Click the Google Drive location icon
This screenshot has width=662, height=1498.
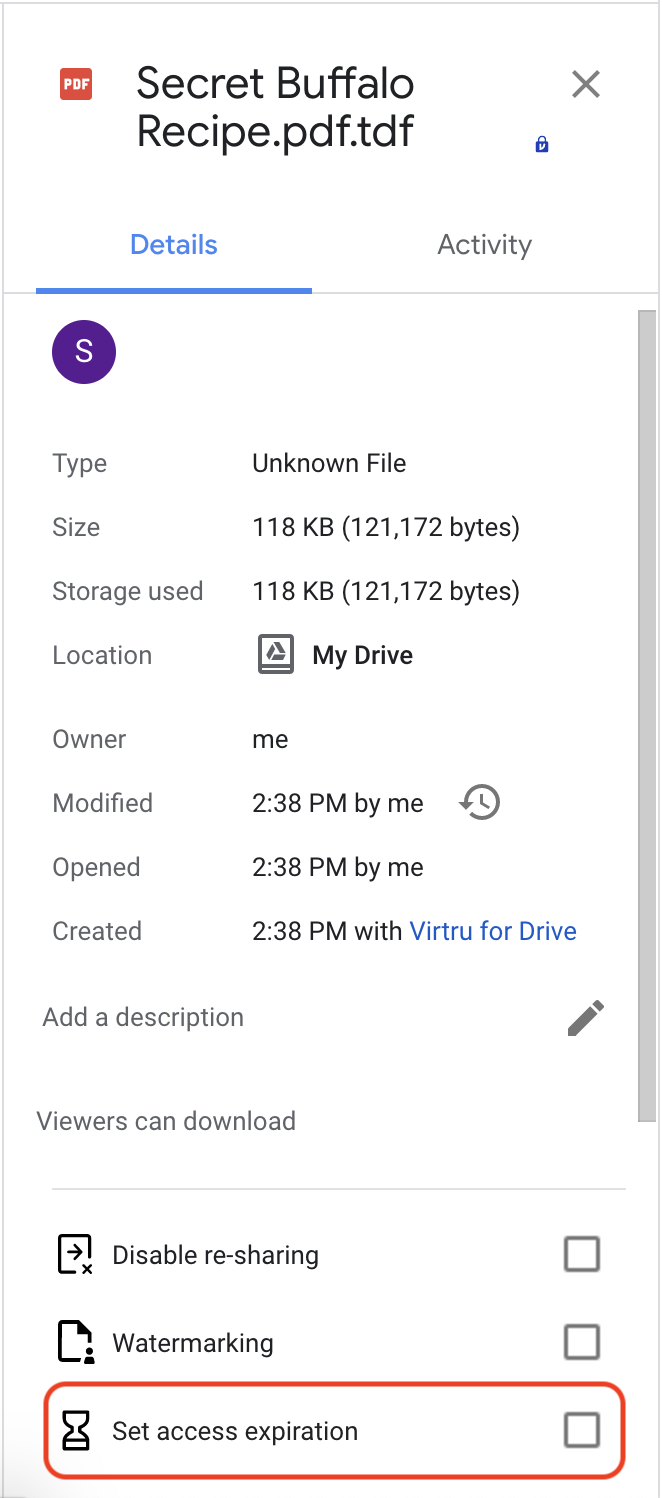[276, 654]
